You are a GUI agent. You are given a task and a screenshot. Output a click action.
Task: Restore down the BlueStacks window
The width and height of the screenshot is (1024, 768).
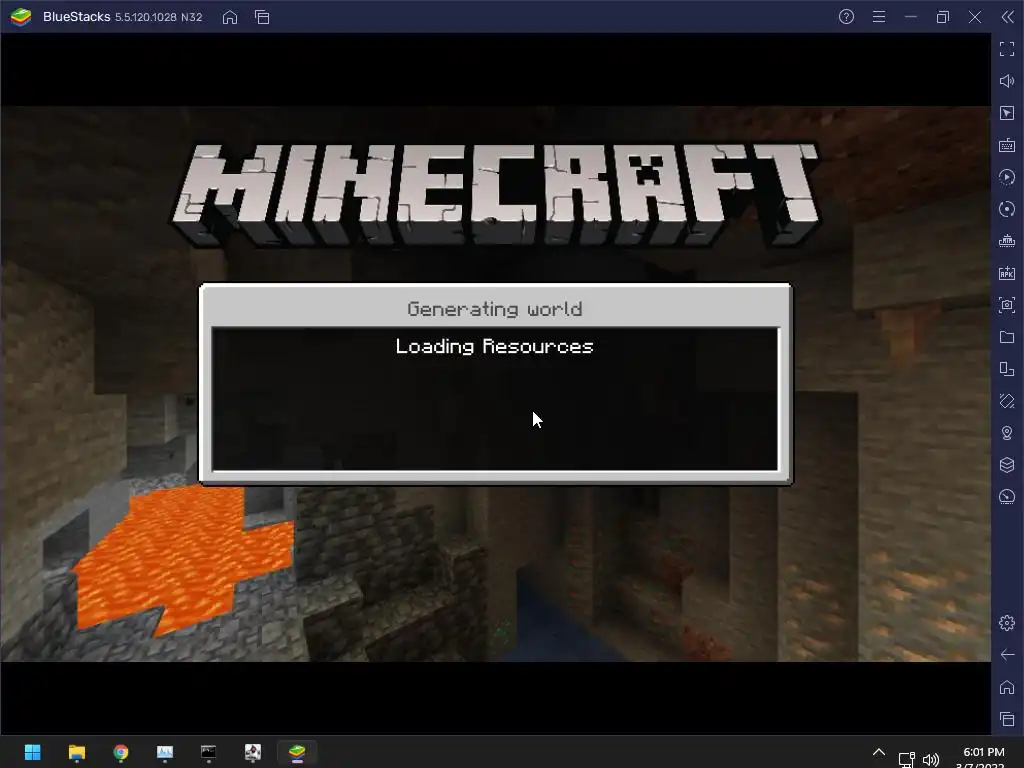942,17
